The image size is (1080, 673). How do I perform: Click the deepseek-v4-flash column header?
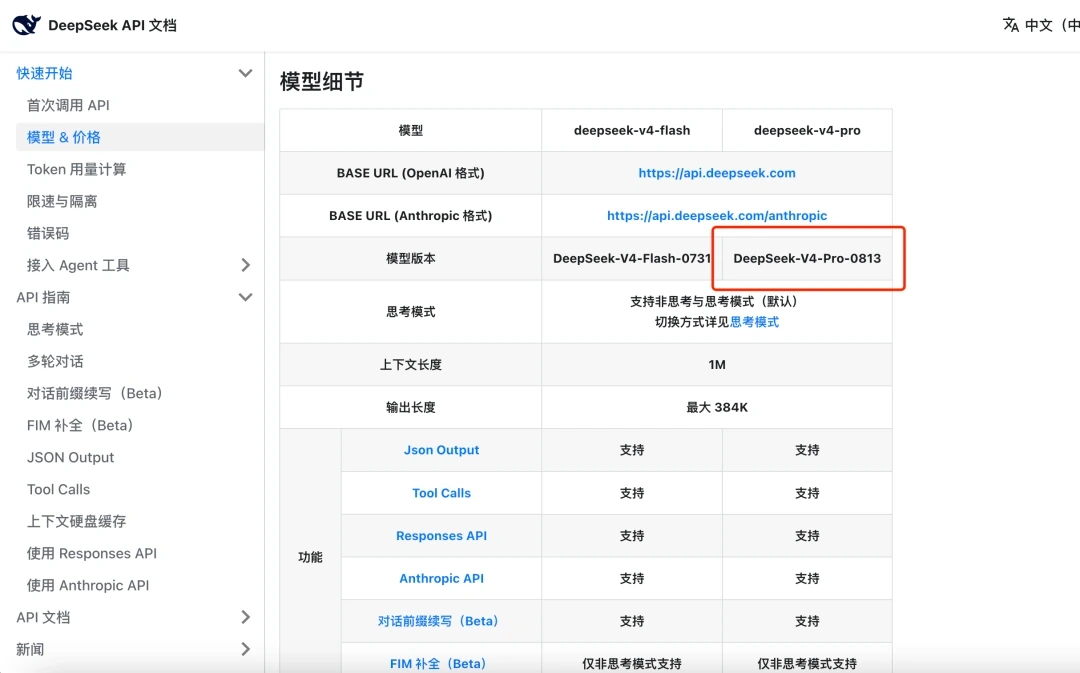pos(632,130)
